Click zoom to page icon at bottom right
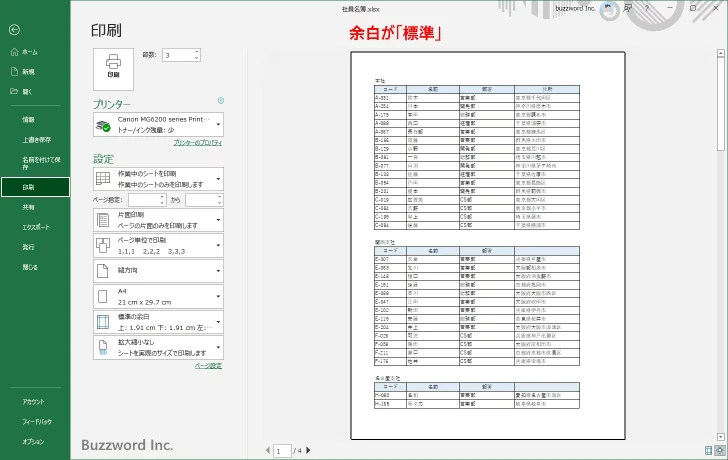 click(x=720, y=450)
